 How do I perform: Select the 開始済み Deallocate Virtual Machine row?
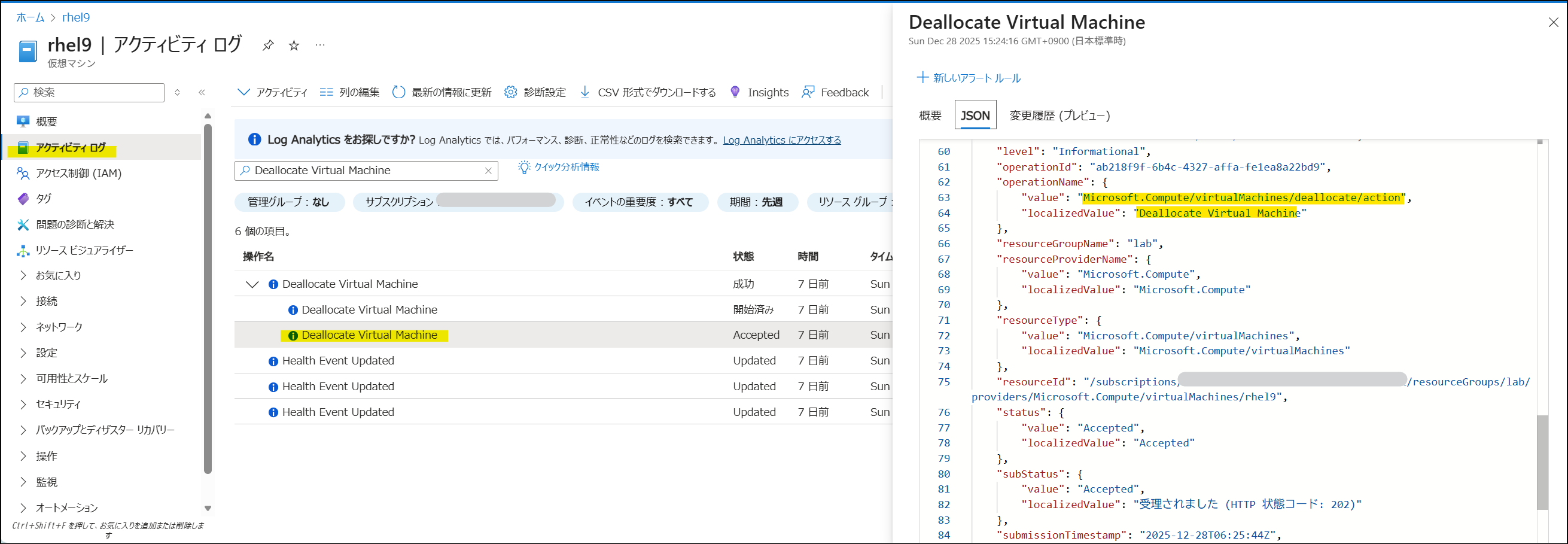click(x=563, y=309)
